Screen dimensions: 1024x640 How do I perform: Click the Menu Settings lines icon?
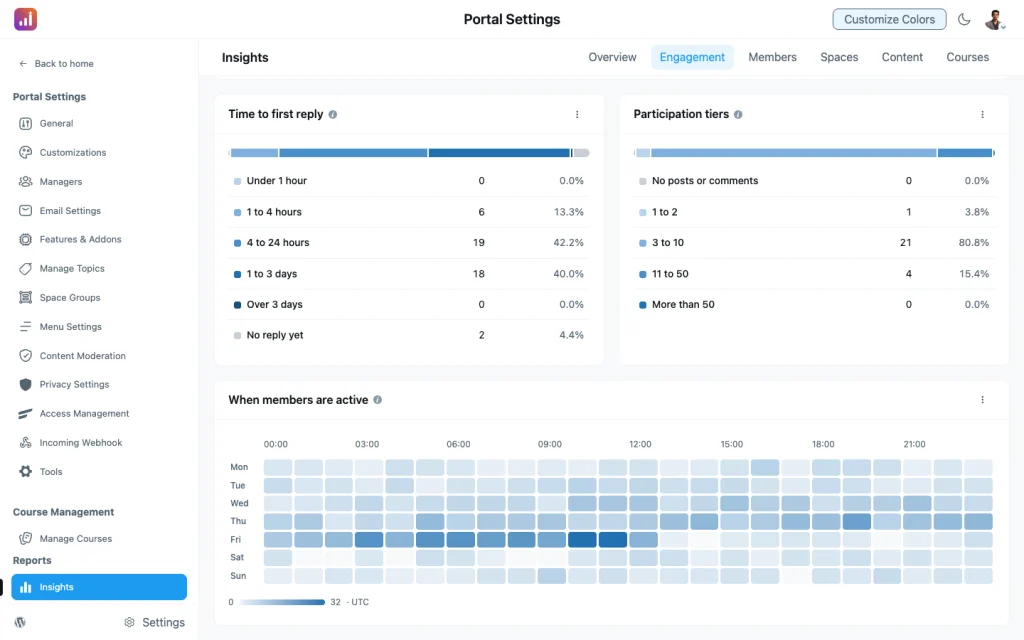point(25,327)
